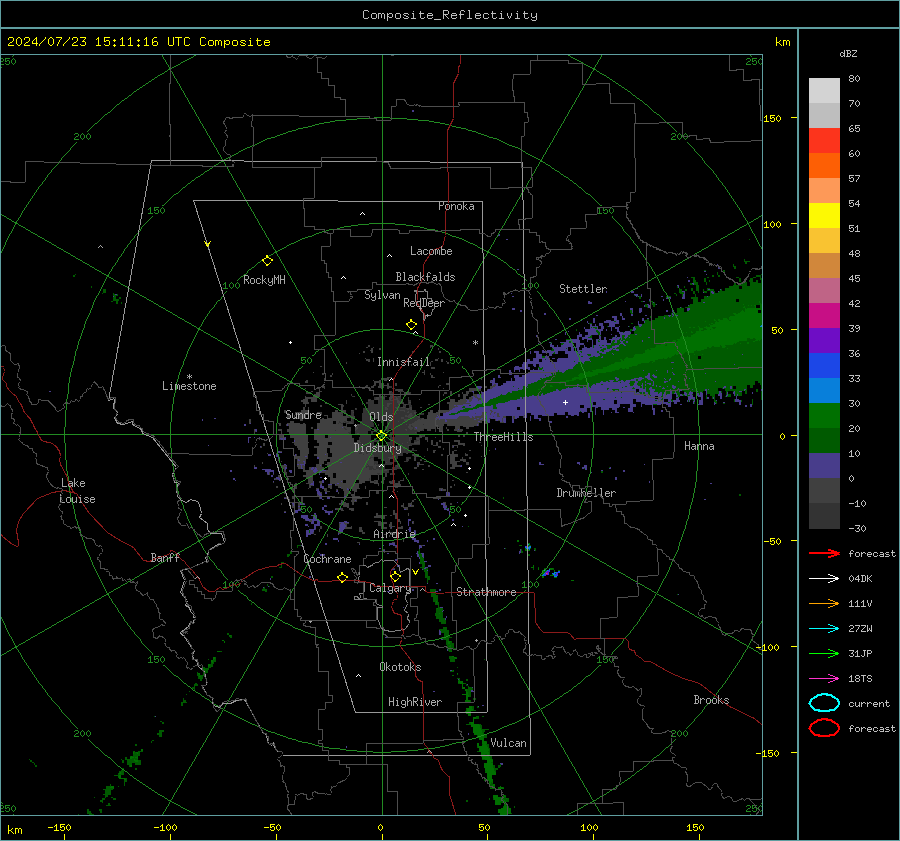Screen dimensions: 900x841
Task: Click the Hanna label
Action: point(699,446)
